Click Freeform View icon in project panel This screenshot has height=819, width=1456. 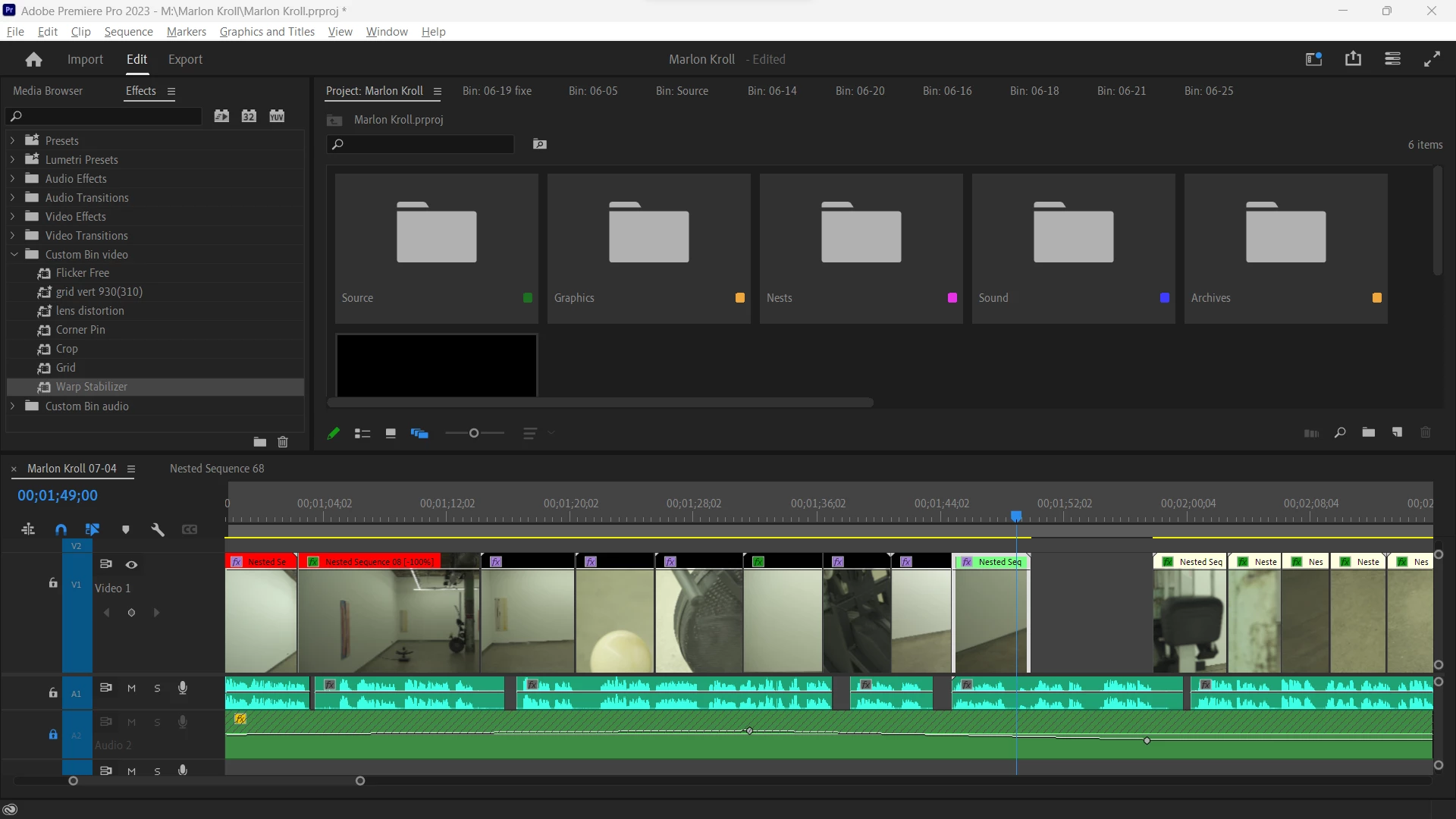tap(419, 434)
